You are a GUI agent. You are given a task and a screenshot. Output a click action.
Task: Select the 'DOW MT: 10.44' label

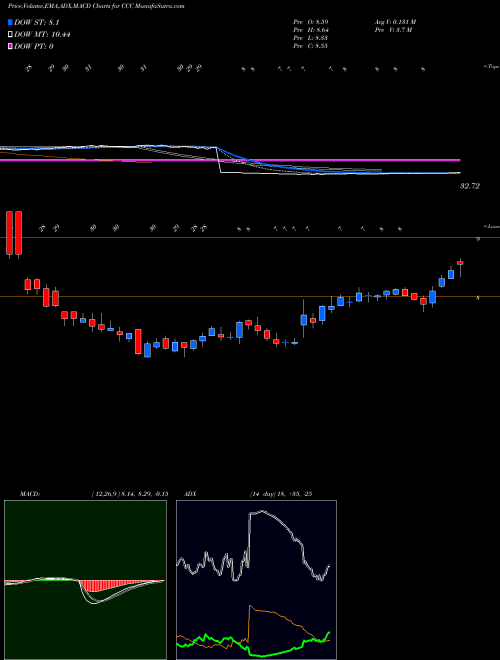click(42, 34)
